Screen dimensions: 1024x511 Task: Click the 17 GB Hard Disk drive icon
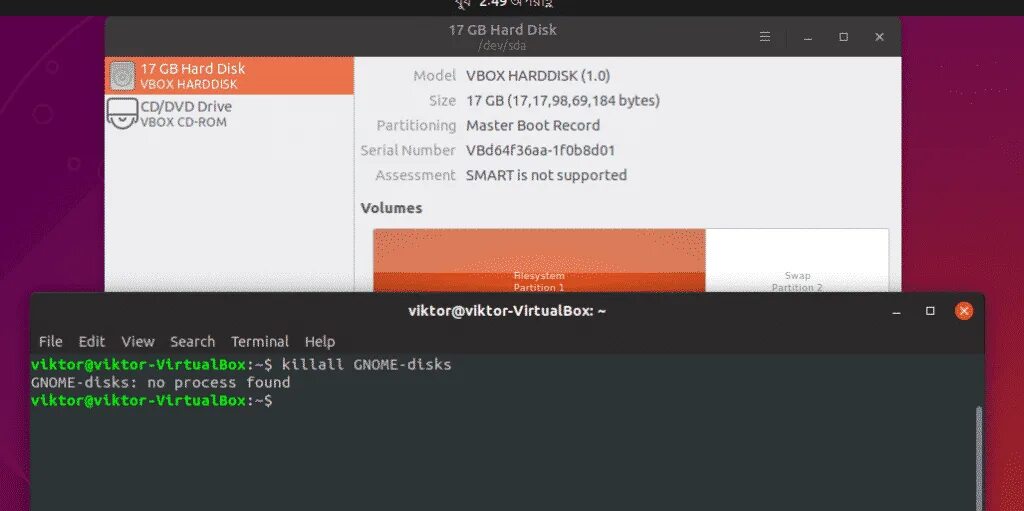click(x=122, y=76)
